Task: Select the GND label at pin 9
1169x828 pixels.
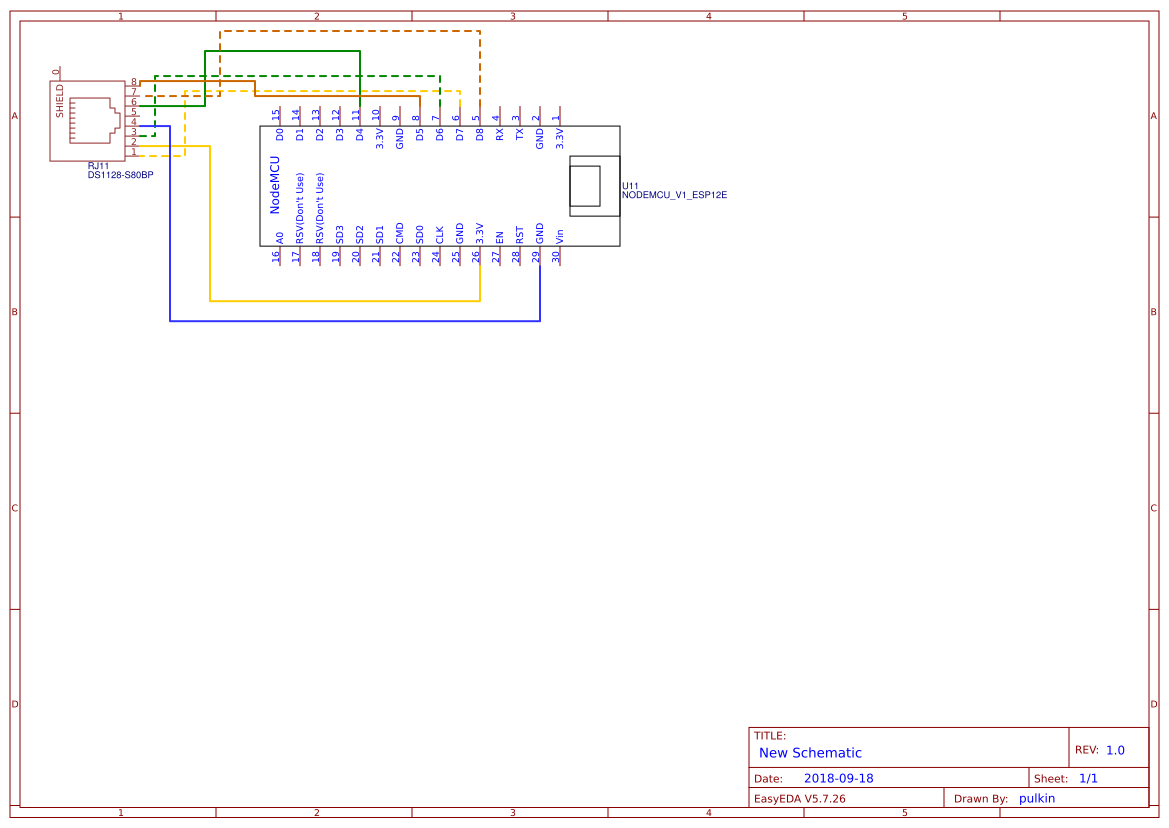Action: [400, 139]
